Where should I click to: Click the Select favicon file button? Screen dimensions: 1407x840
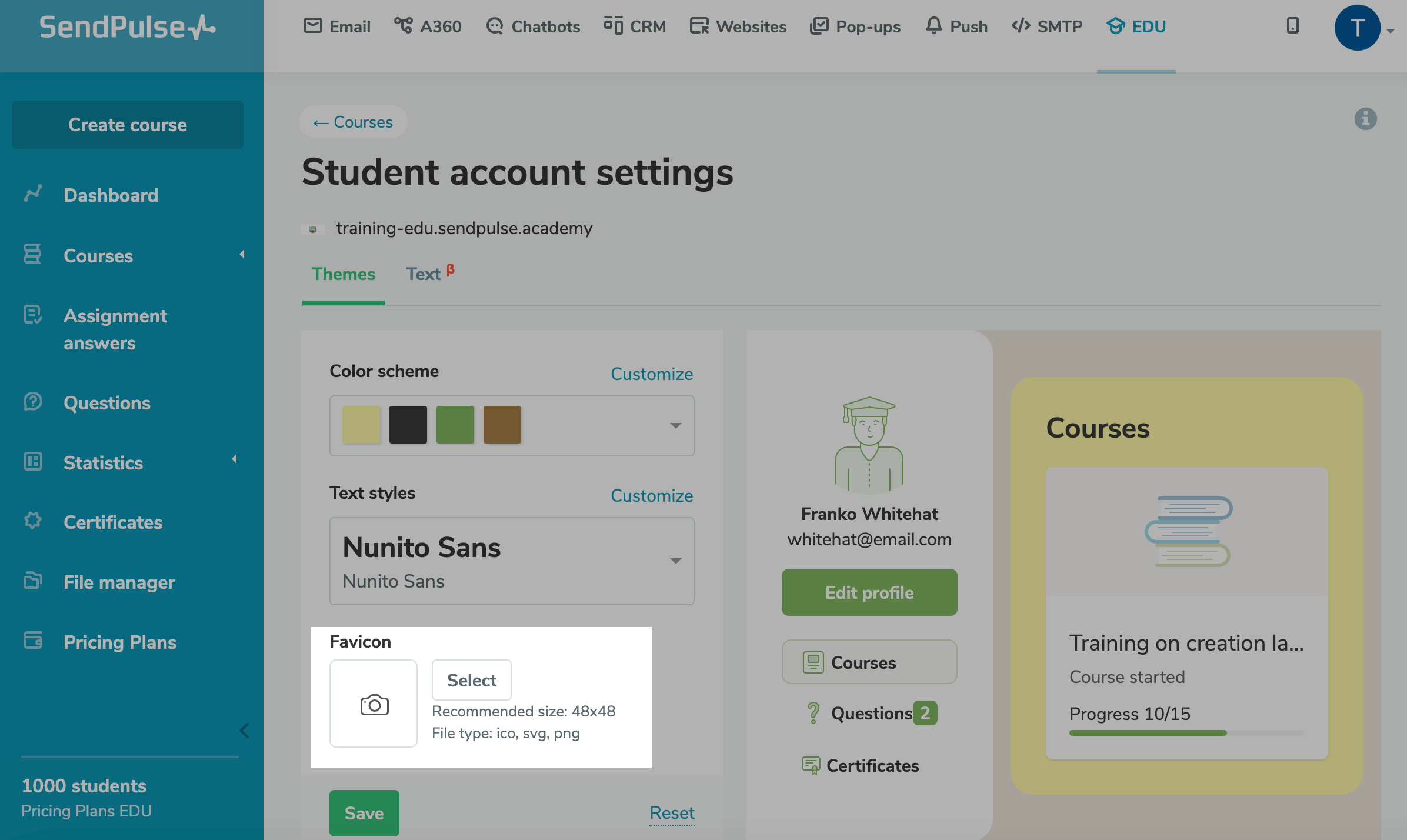[x=471, y=680]
